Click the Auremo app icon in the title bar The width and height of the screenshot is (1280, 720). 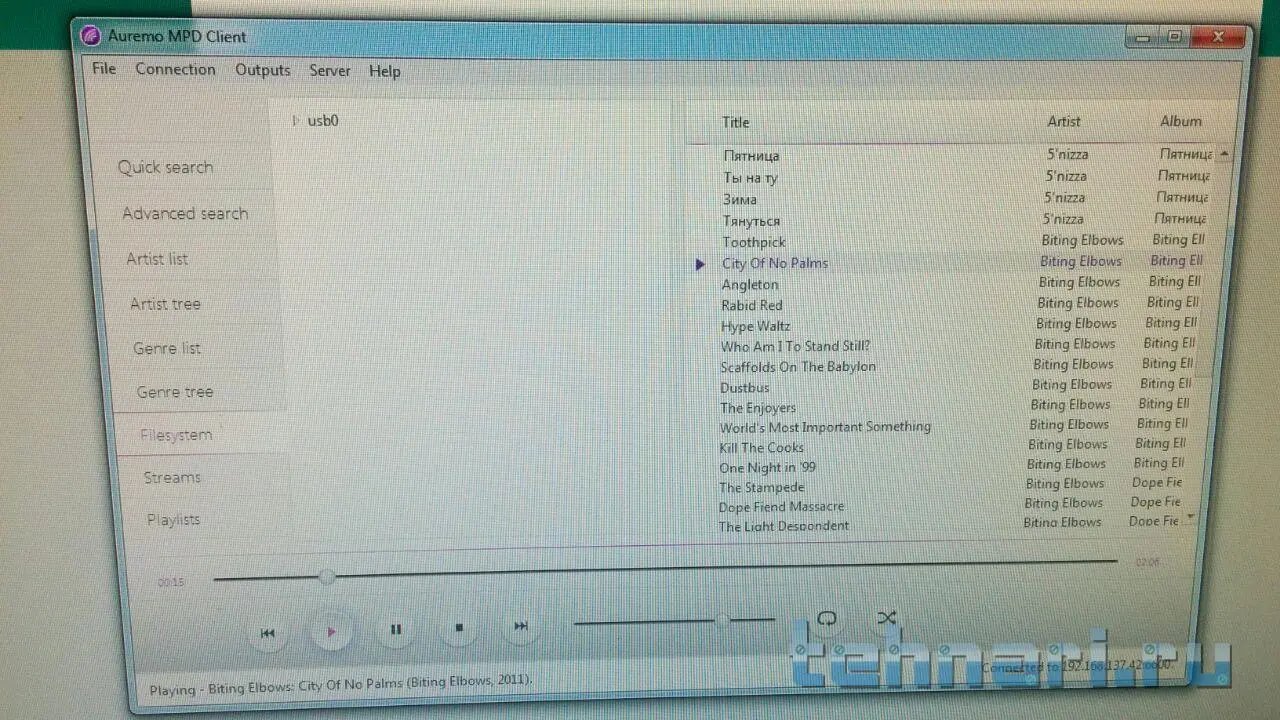(x=90, y=37)
